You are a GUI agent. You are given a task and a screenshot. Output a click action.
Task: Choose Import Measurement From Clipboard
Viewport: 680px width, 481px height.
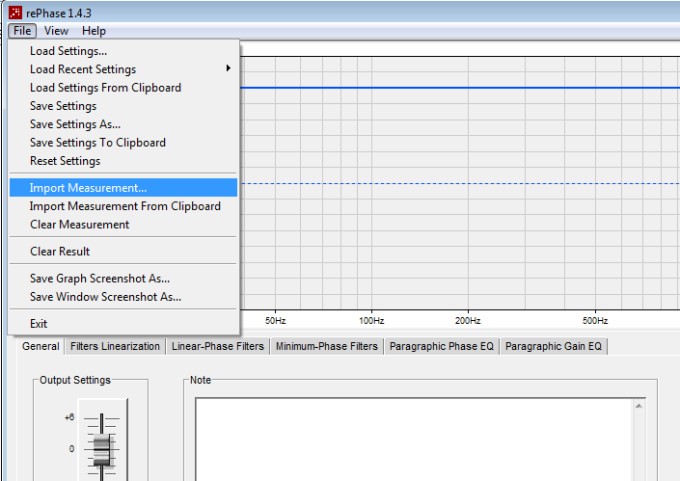coord(125,206)
